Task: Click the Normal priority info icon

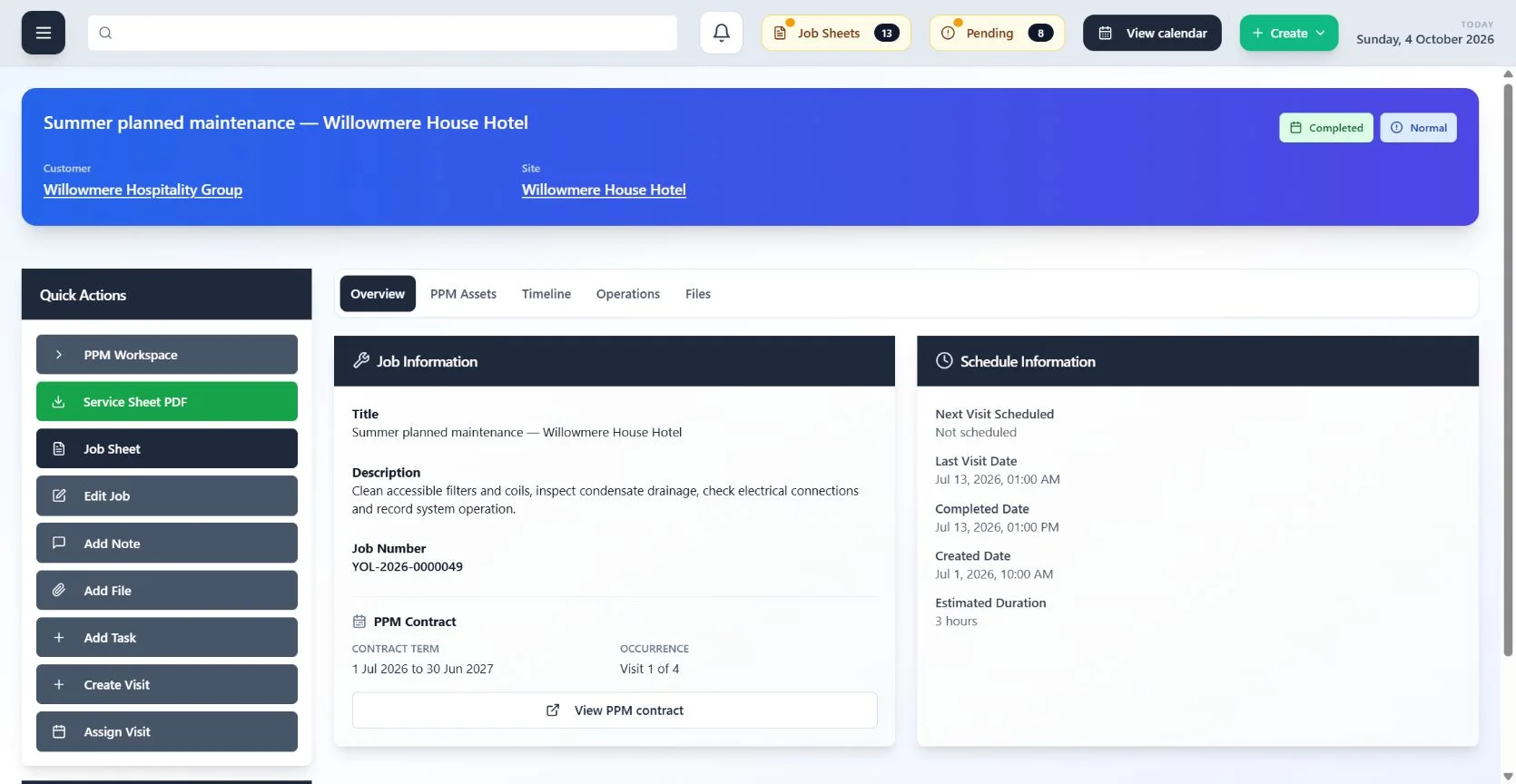Action: coord(1396,128)
